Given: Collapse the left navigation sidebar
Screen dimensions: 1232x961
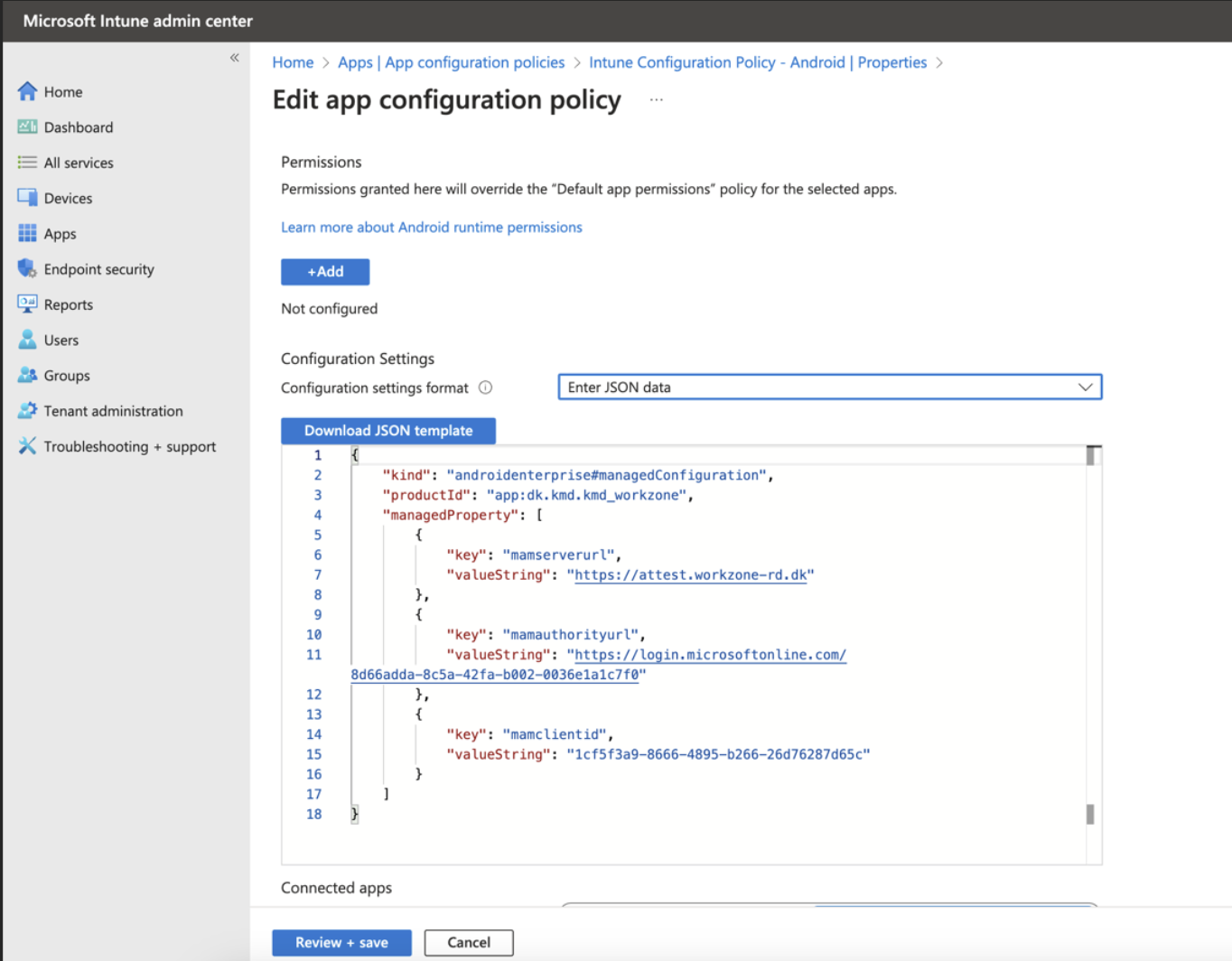Looking at the screenshot, I should click(x=234, y=58).
